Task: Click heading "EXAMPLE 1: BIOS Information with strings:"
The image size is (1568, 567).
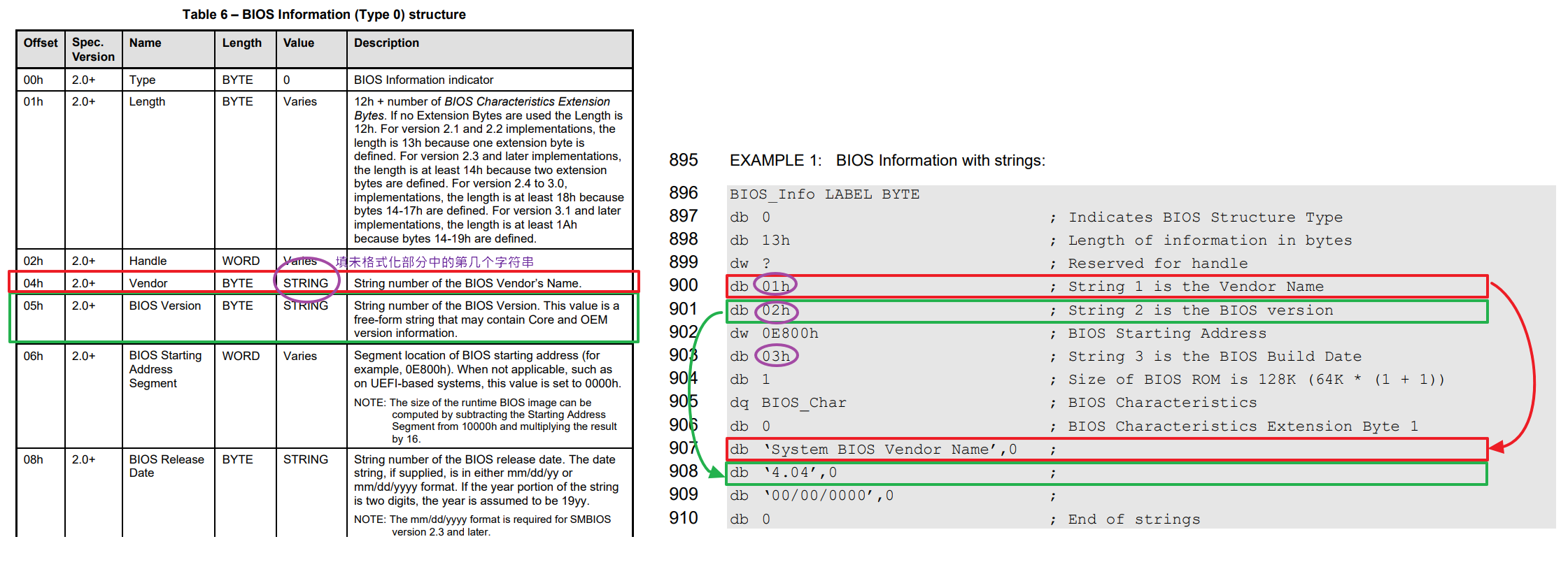Action: pyautogui.click(x=887, y=161)
